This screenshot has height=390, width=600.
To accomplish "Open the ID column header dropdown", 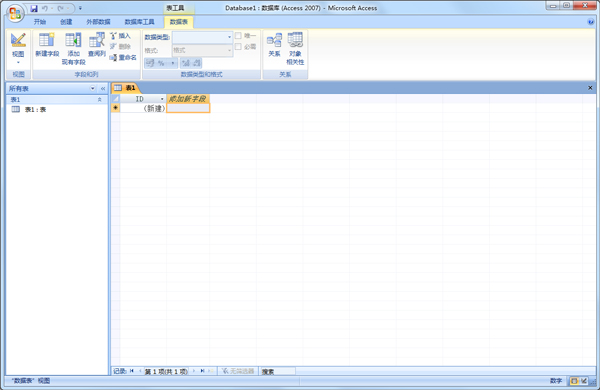I will (x=162, y=99).
